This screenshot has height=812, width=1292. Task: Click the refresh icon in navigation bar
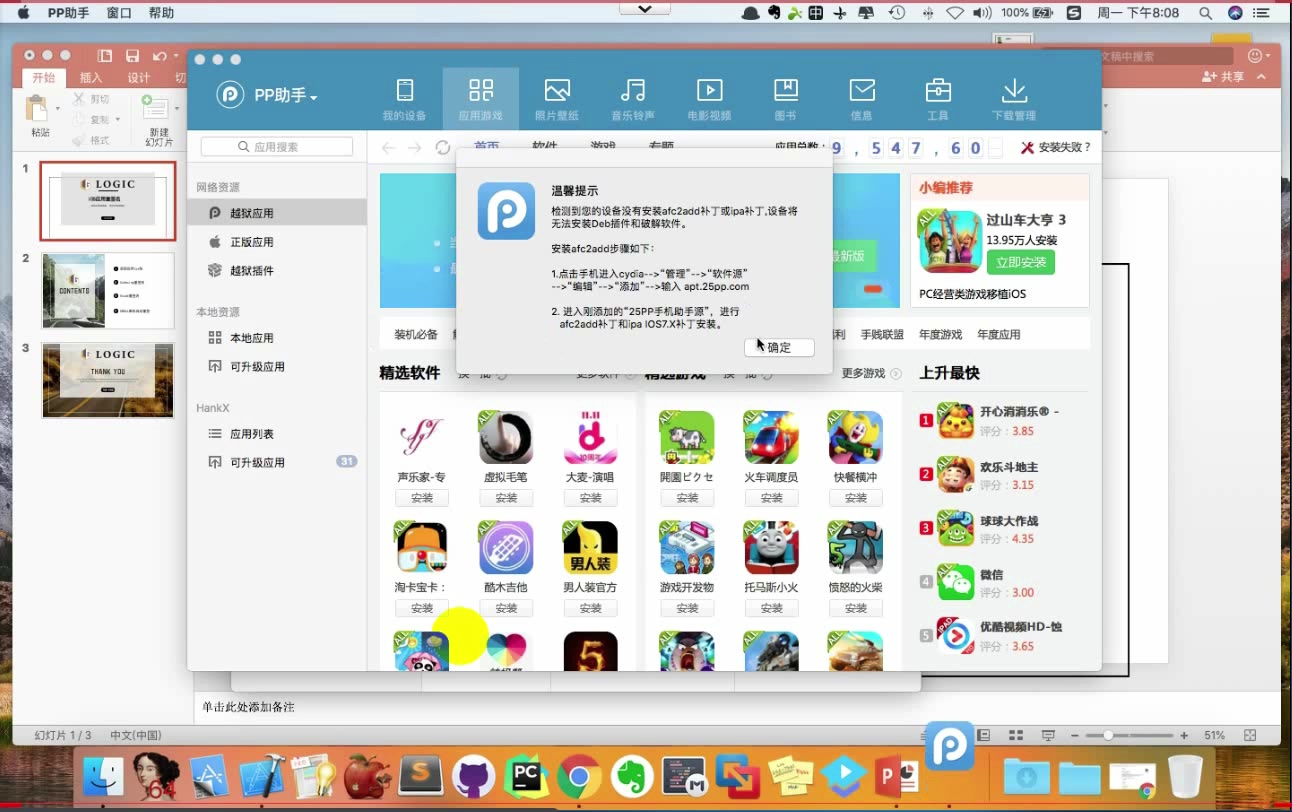point(443,148)
